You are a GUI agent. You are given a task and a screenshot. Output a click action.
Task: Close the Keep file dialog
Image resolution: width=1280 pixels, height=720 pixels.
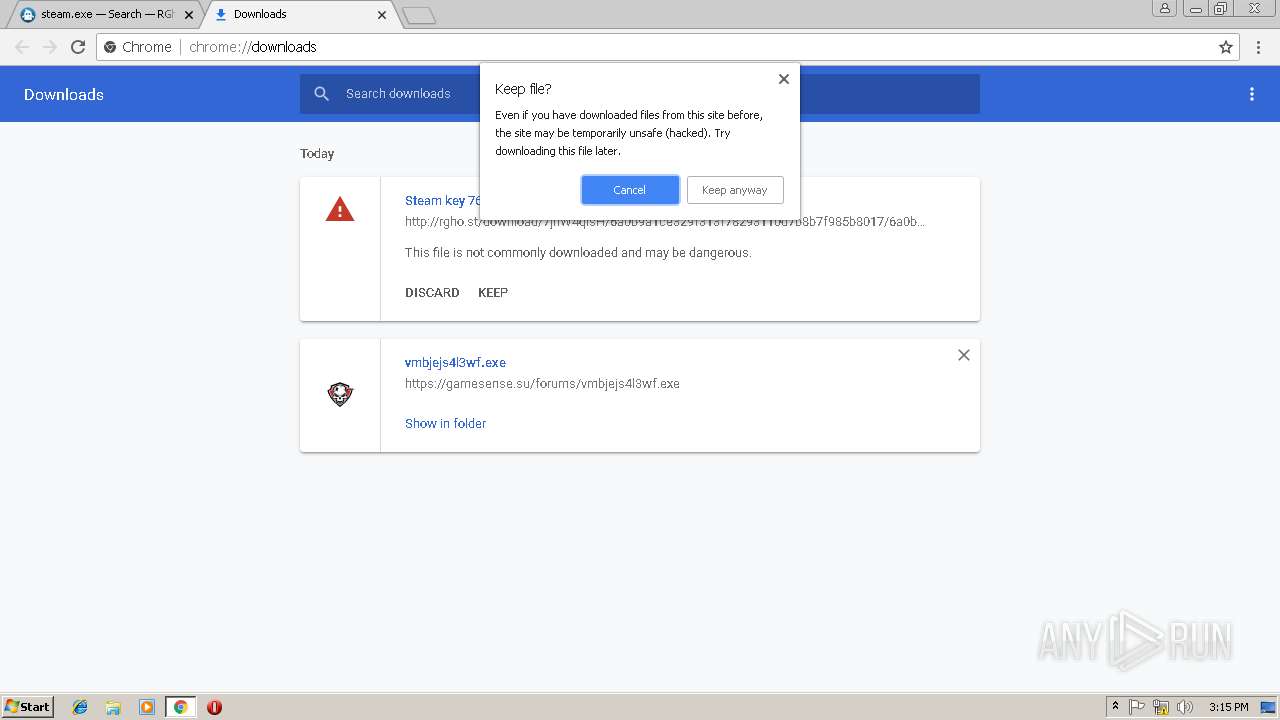(x=784, y=79)
